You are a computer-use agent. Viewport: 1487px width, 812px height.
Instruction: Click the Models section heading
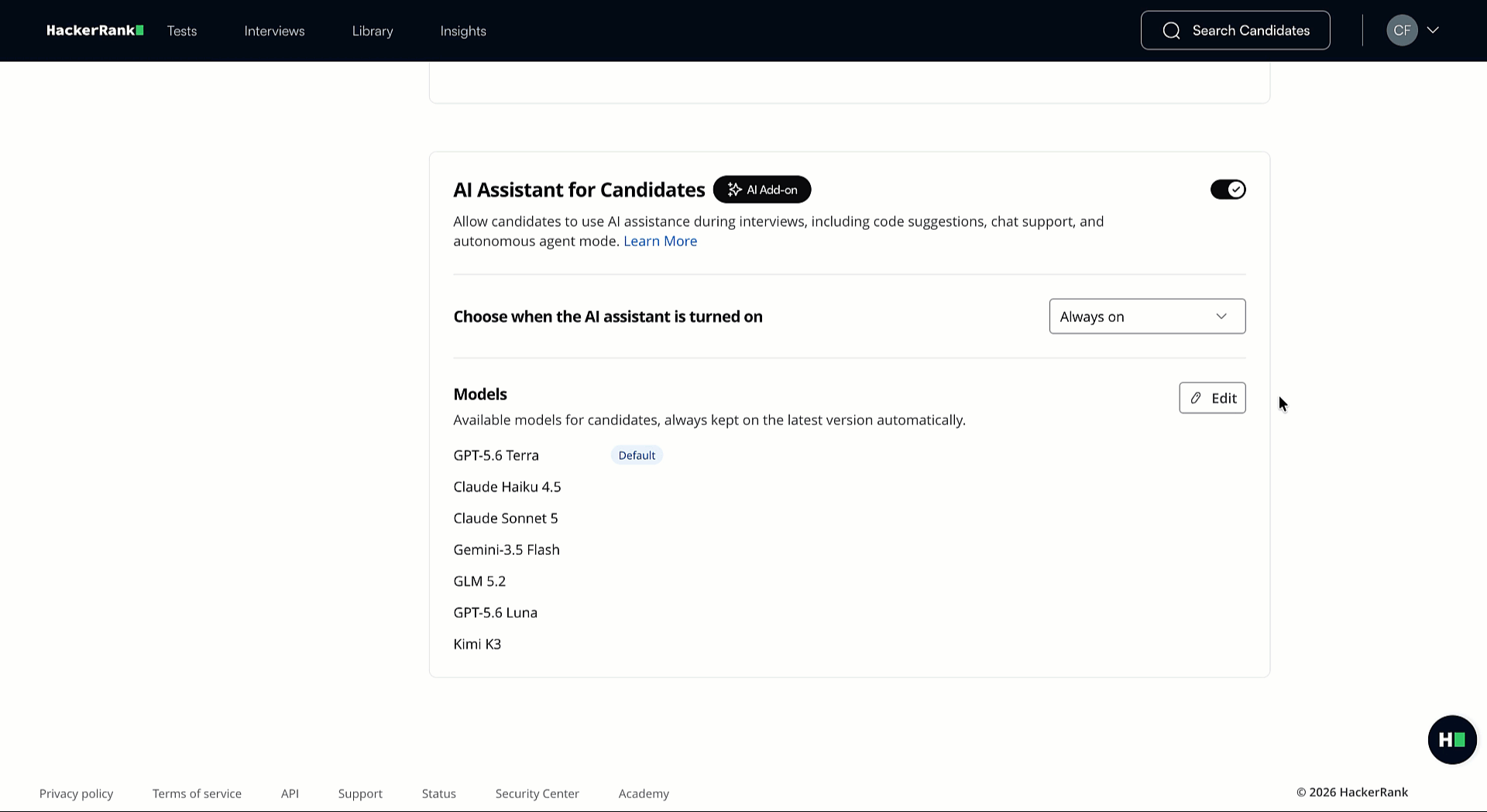click(480, 394)
